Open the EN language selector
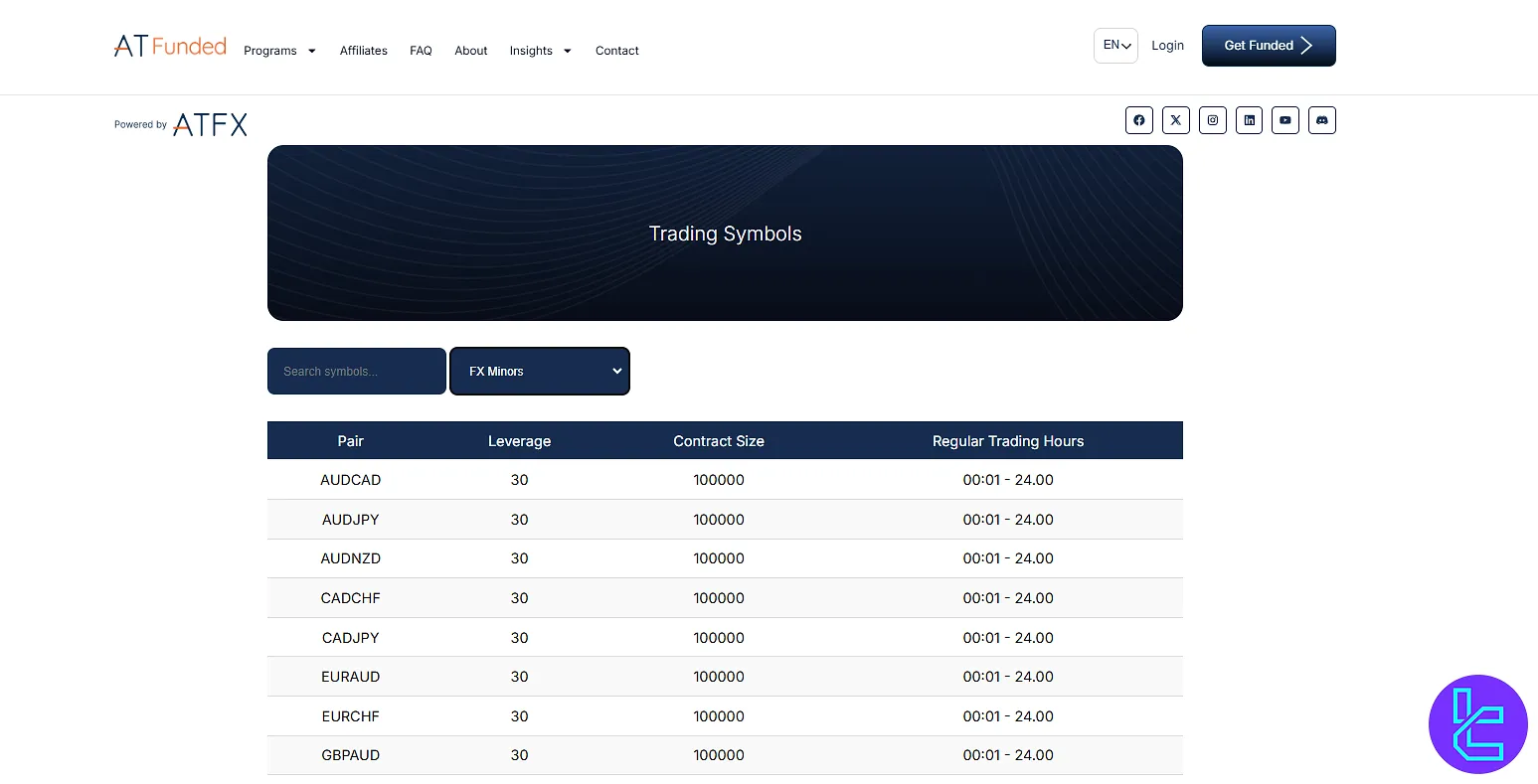Viewport: 1538px width, 784px height. click(x=1115, y=46)
